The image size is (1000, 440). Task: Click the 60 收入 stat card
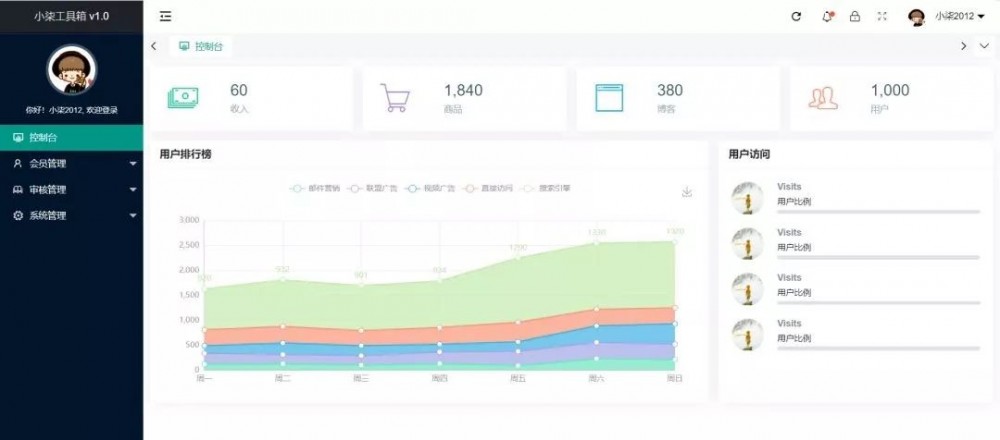pyautogui.click(x=251, y=99)
